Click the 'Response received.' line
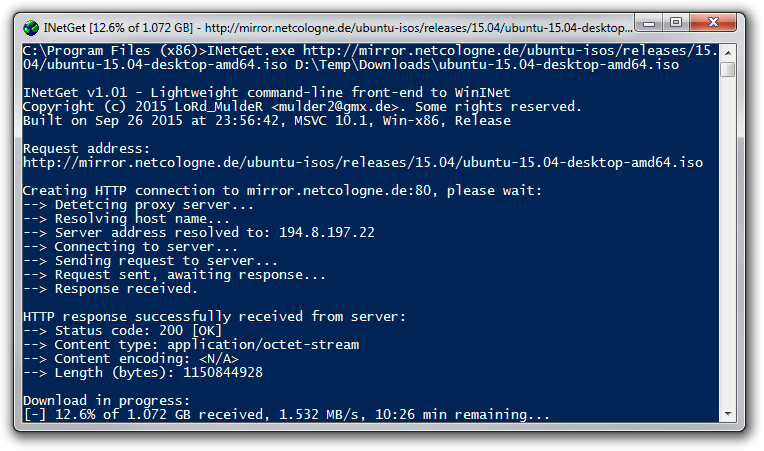This screenshot has width=764, height=451. pyautogui.click(x=110, y=288)
